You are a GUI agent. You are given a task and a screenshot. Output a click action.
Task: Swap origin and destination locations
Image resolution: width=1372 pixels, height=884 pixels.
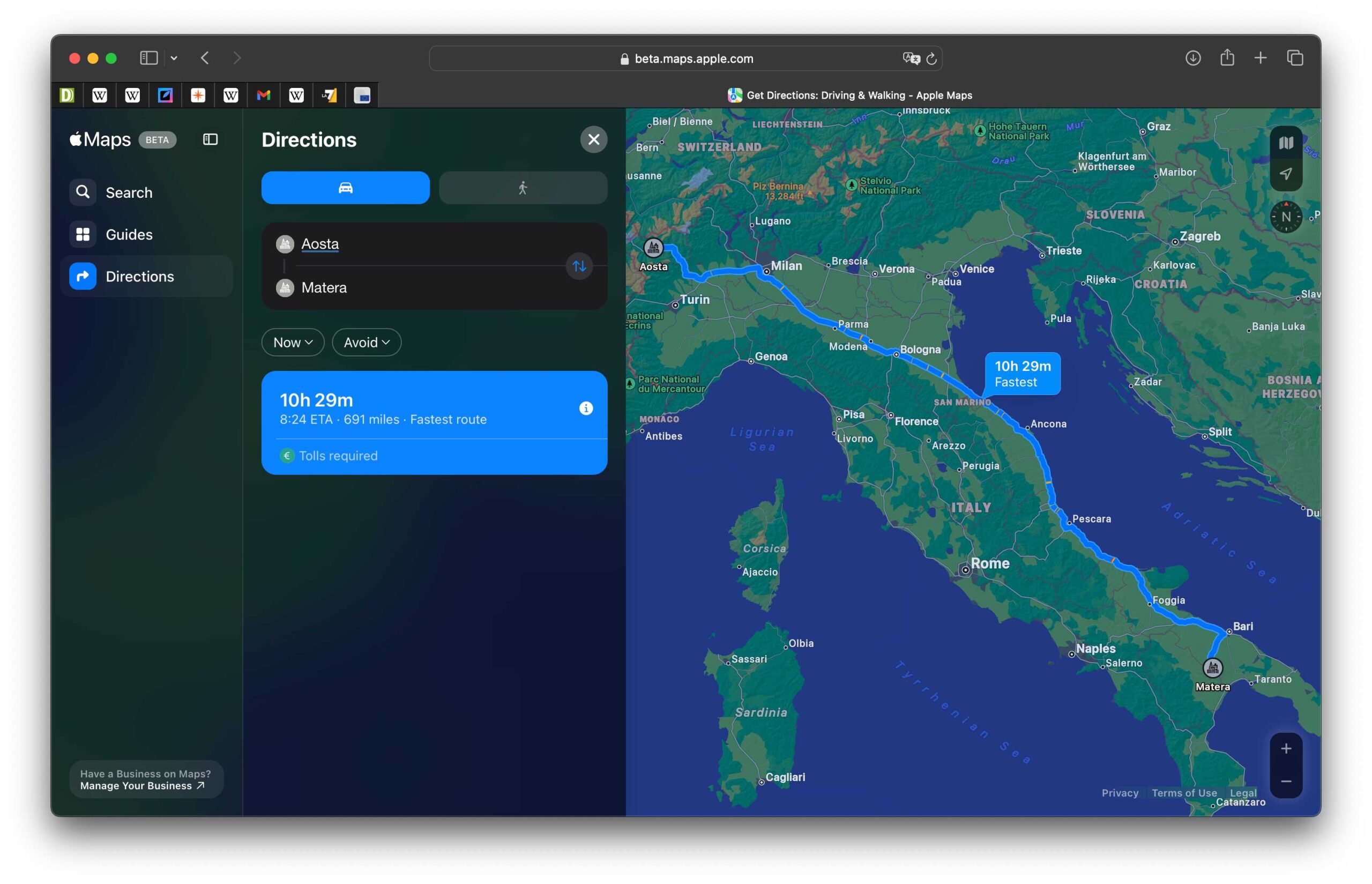click(x=579, y=266)
